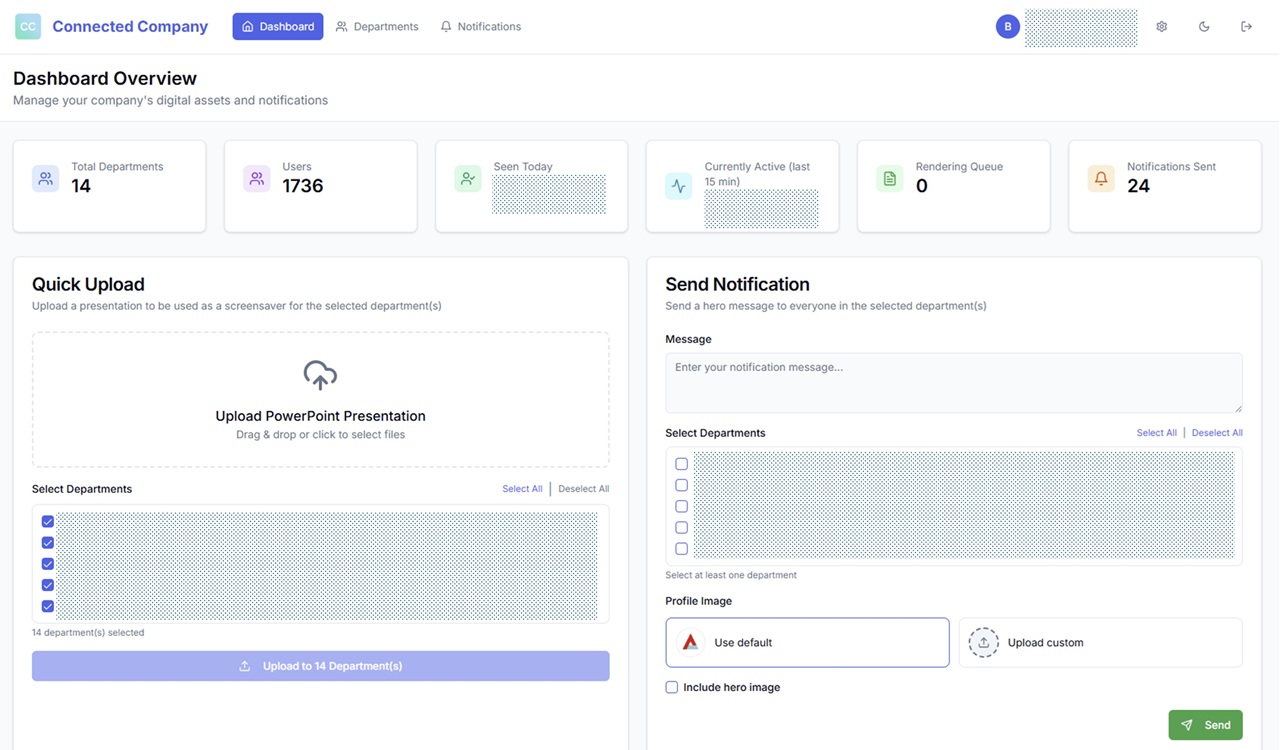Go to the Notifications tab

480,27
